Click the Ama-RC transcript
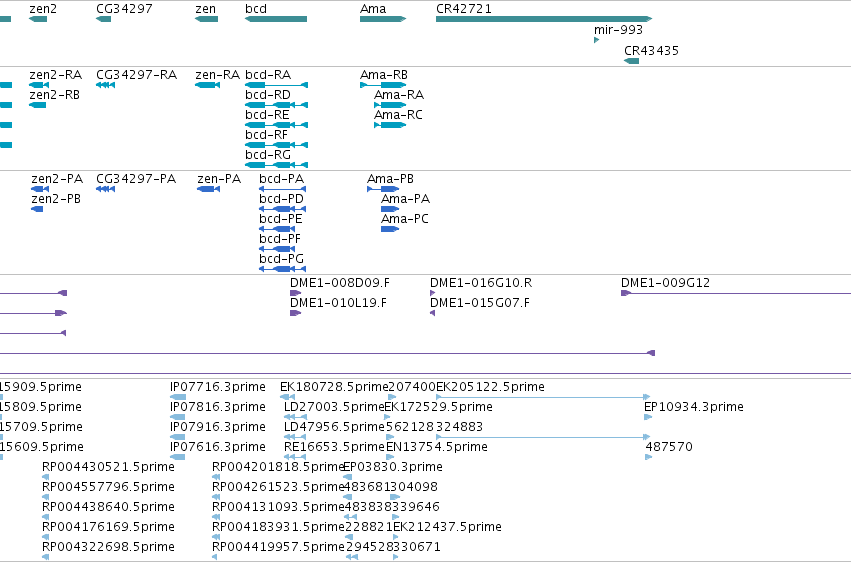The height and width of the screenshot is (562, 851). click(x=390, y=125)
